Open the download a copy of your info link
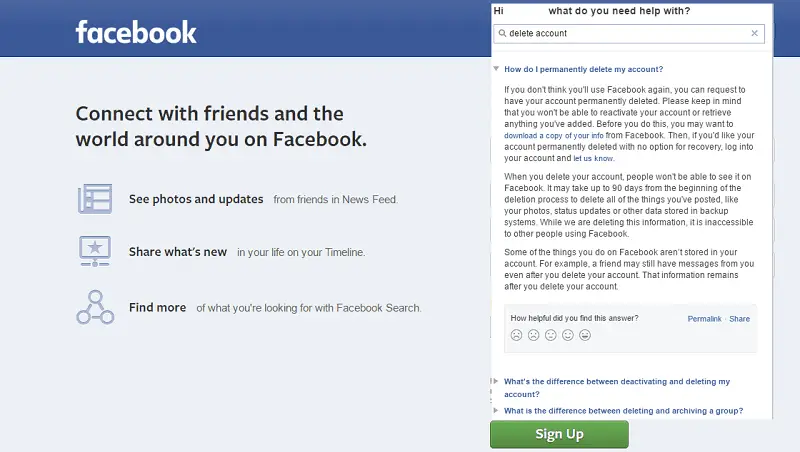The height and width of the screenshot is (452, 800). (x=554, y=136)
